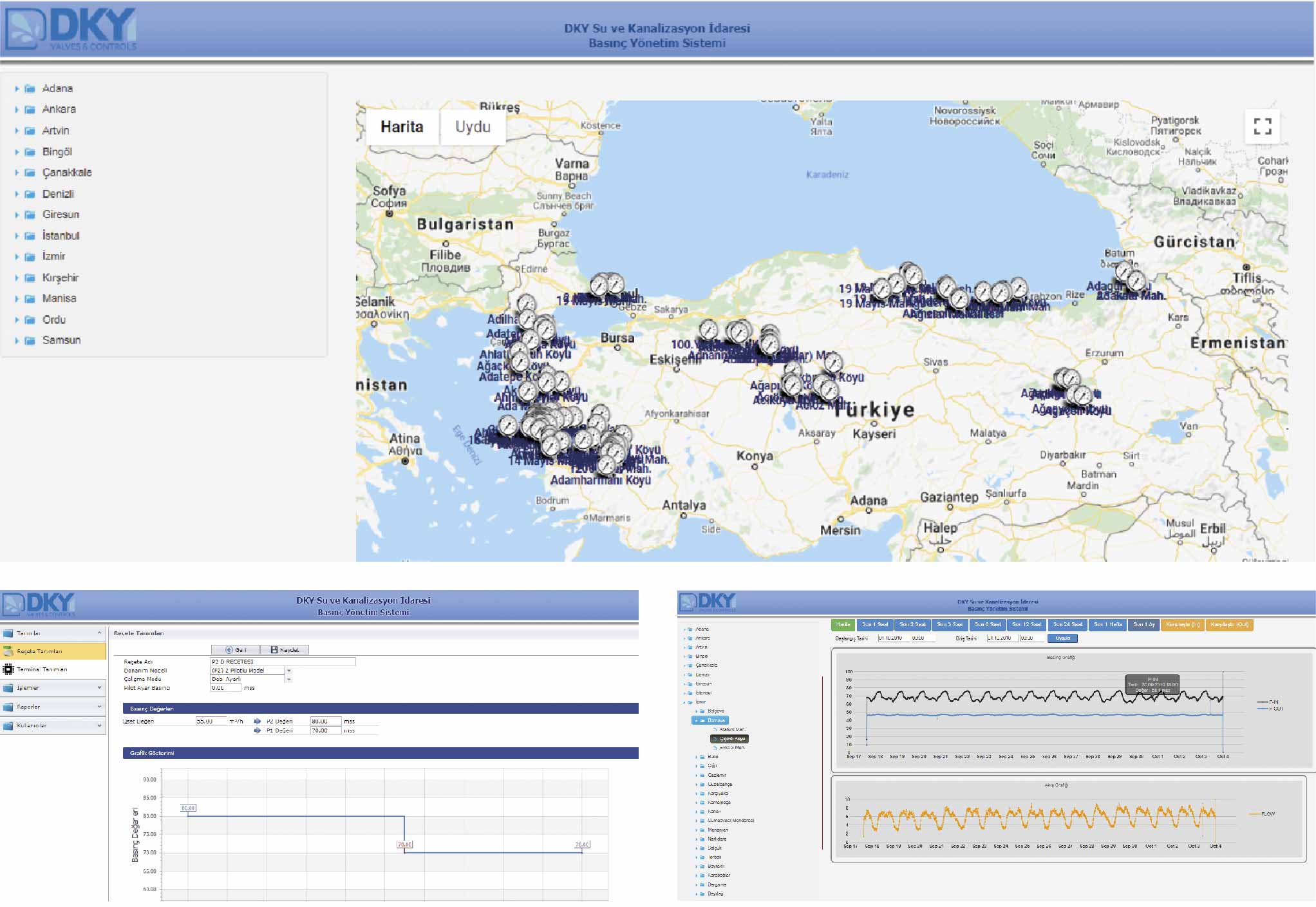The height and width of the screenshot is (907, 1316).
Task: Click the chip icon beside Terminal Tanımları
Action: click(8, 669)
